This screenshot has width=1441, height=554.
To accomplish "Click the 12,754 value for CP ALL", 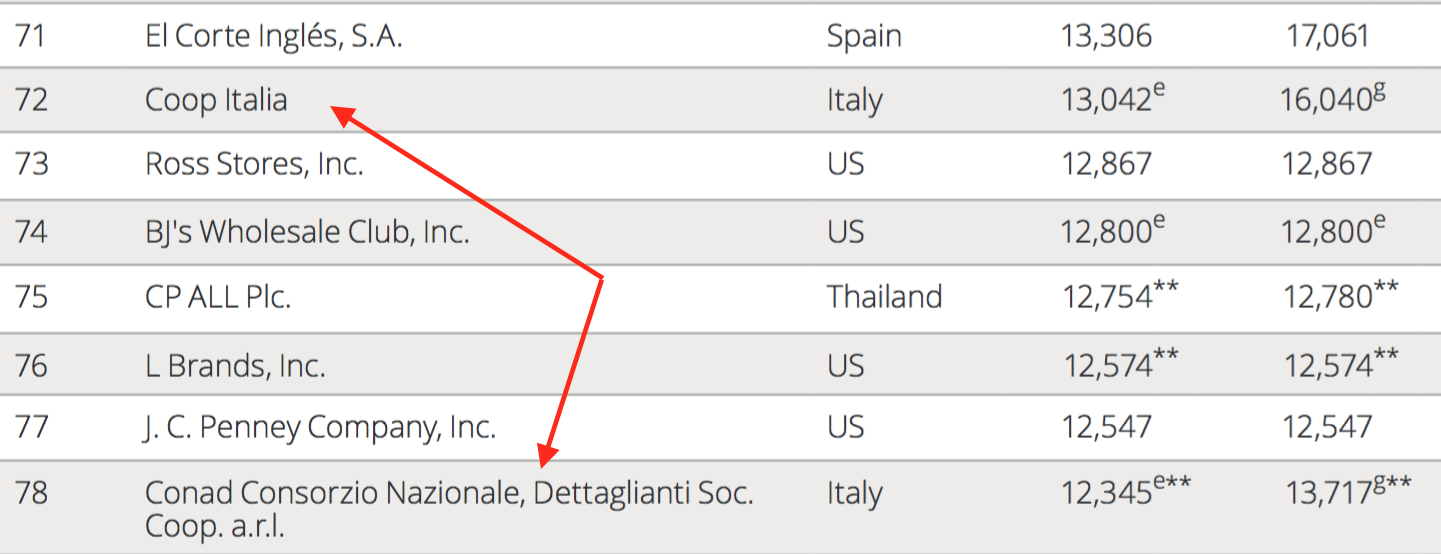I will coord(1106,297).
